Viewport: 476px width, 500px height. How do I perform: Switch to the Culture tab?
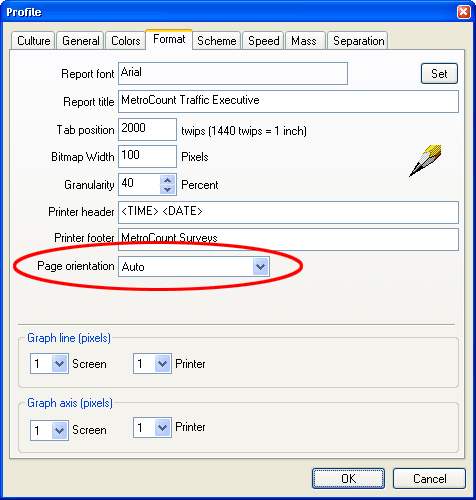coord(33,41)
